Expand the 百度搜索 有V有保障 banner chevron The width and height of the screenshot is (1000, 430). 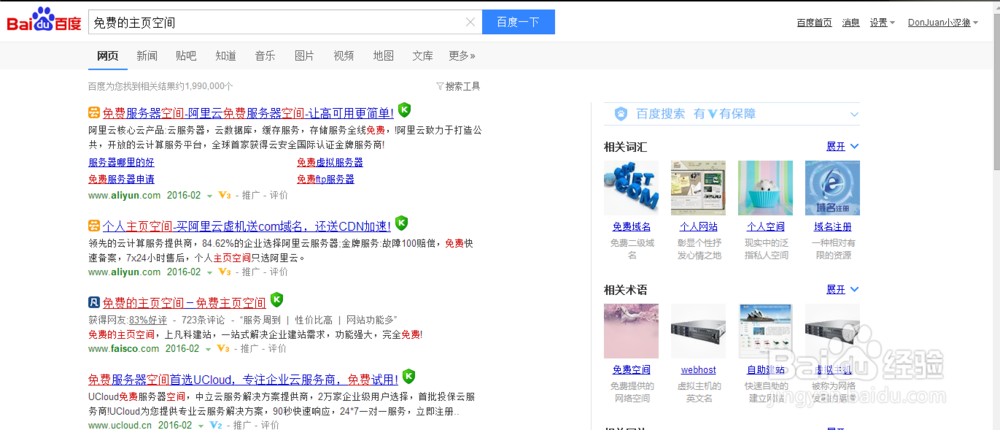coord(854,114)
